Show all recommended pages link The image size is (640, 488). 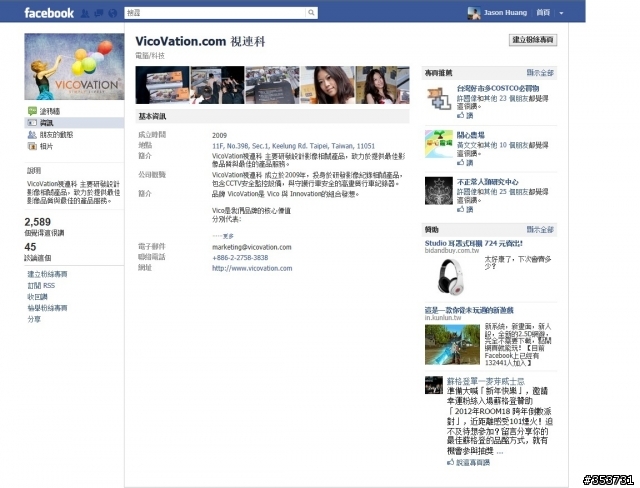point(540,73)
